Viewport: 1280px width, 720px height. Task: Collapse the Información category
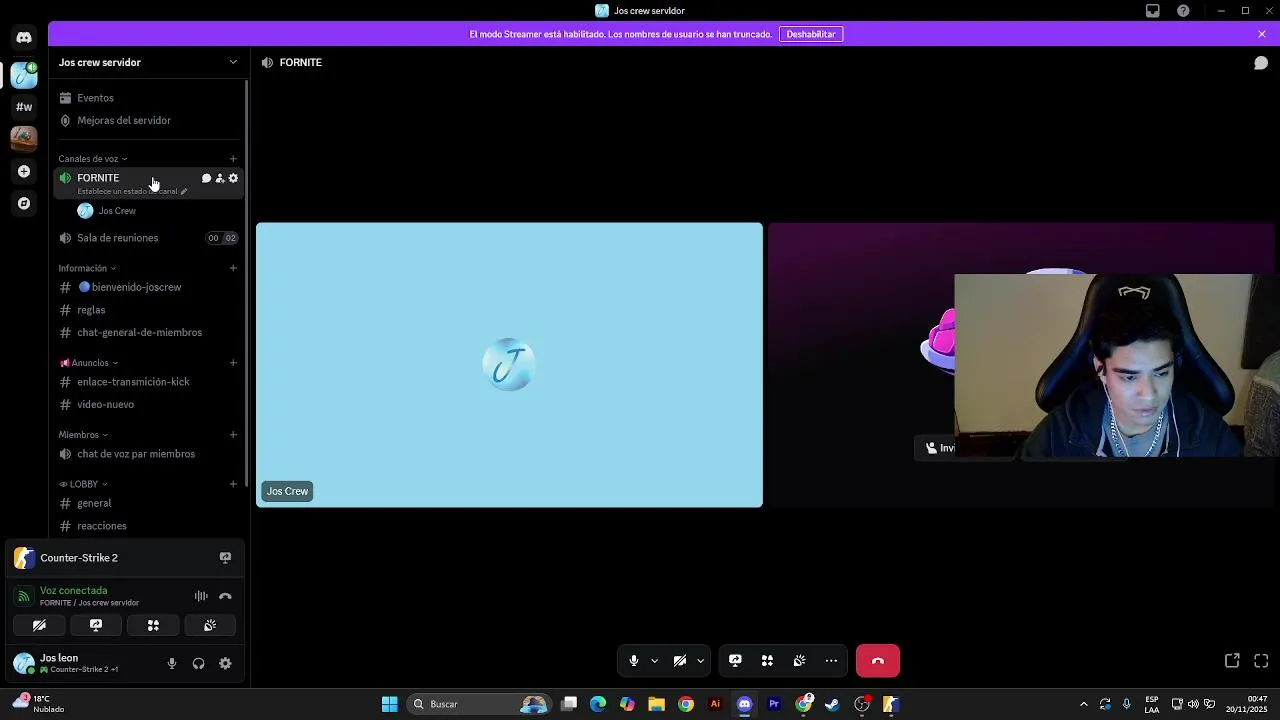pos(87,268)
